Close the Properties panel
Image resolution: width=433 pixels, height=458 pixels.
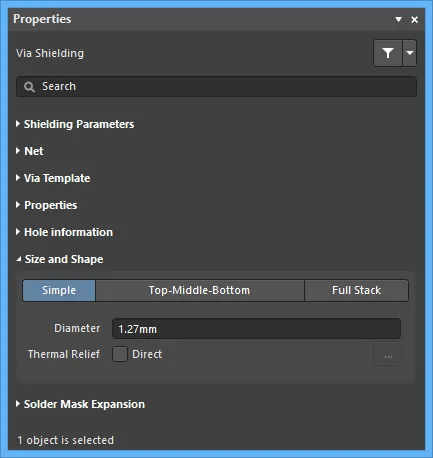tap(415, 20)
